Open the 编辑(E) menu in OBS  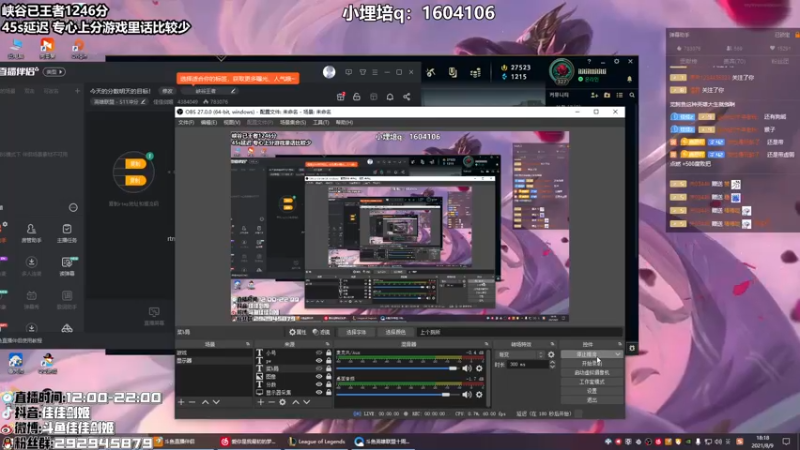pos(209,122)
